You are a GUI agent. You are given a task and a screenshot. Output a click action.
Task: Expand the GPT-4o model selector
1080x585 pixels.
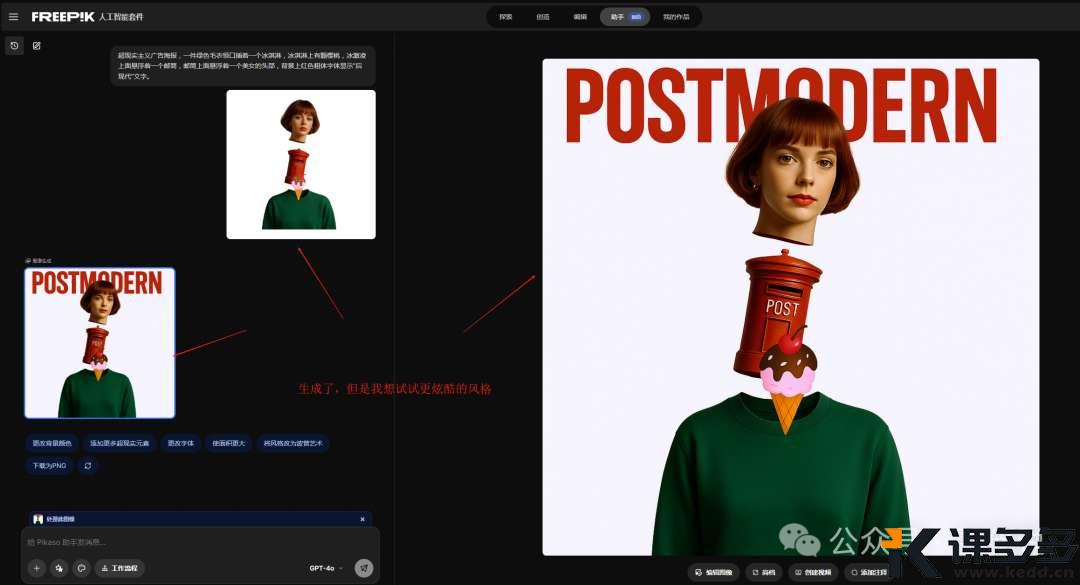(x=326, y=568)
